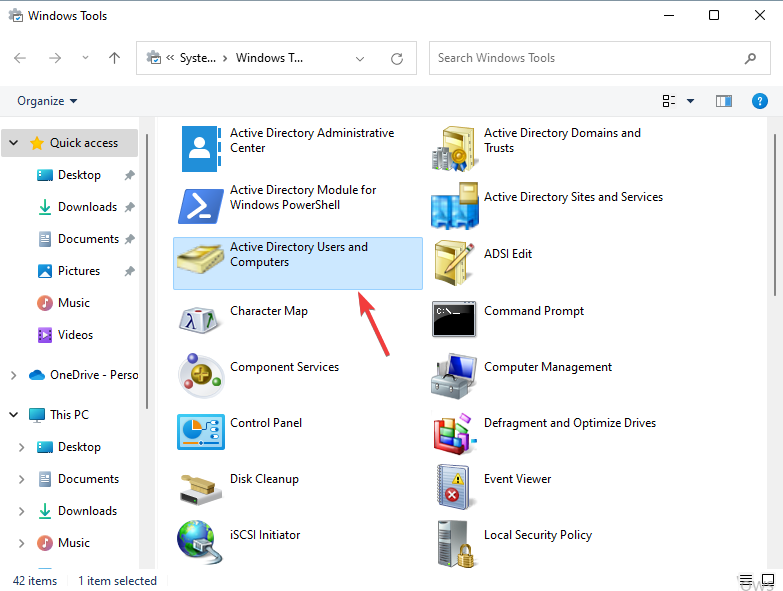
Task: Click the change view layout icon
Action: tap(669, 101)
